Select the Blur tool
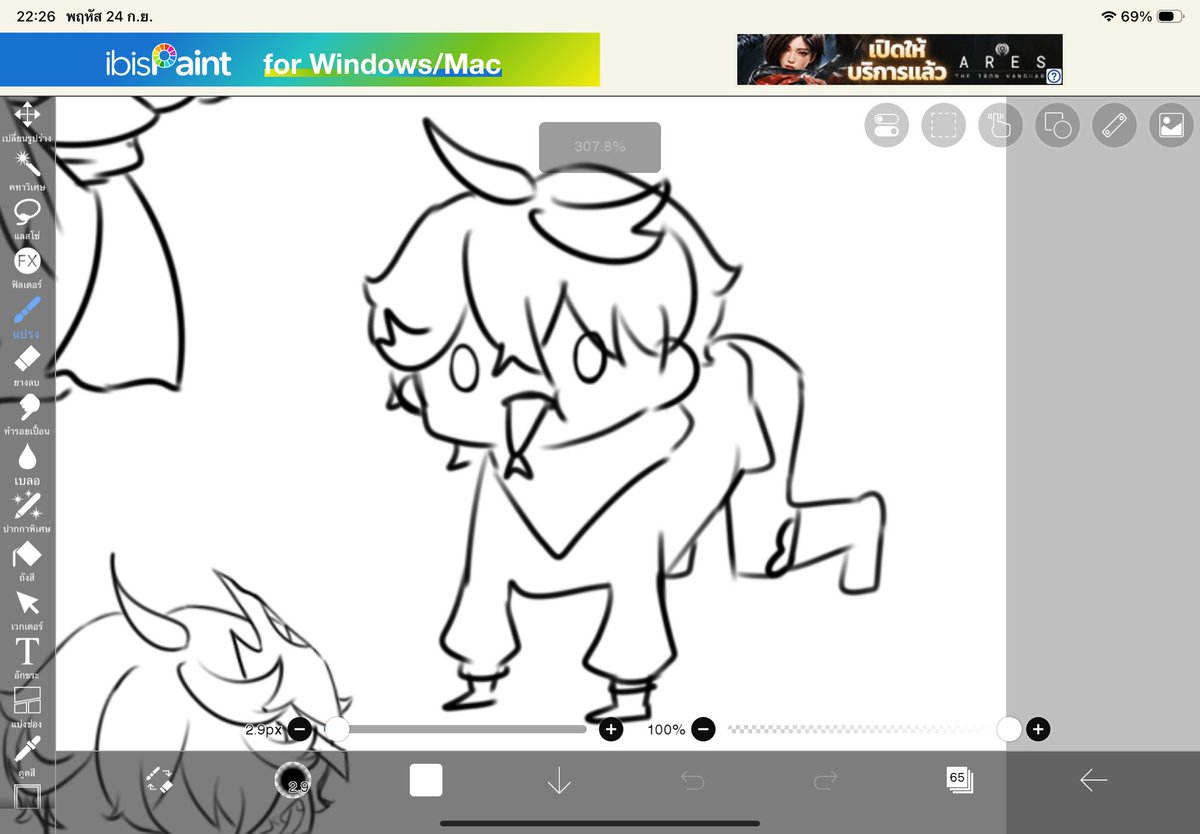The width and height of the screenshot is (1200, 834). [27, 457]
